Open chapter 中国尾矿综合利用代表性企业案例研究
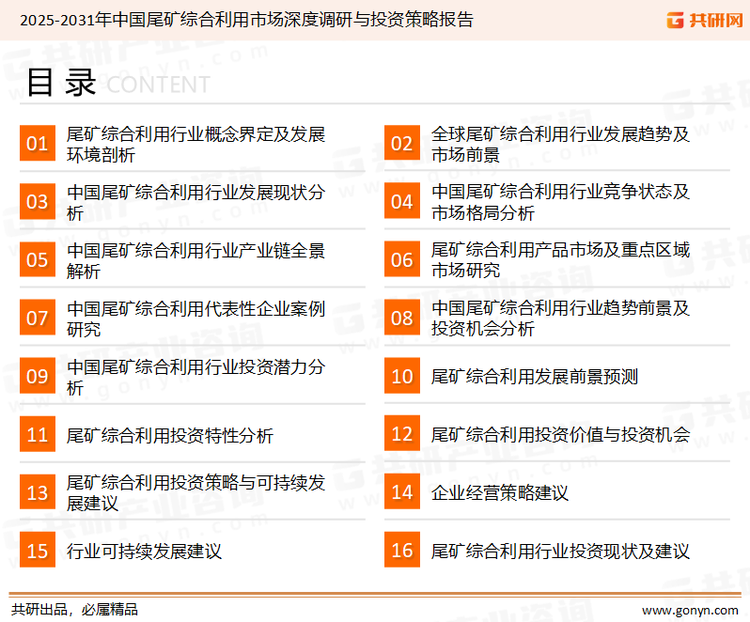This screenshot has height=622, width=750. tap(196, 318)
